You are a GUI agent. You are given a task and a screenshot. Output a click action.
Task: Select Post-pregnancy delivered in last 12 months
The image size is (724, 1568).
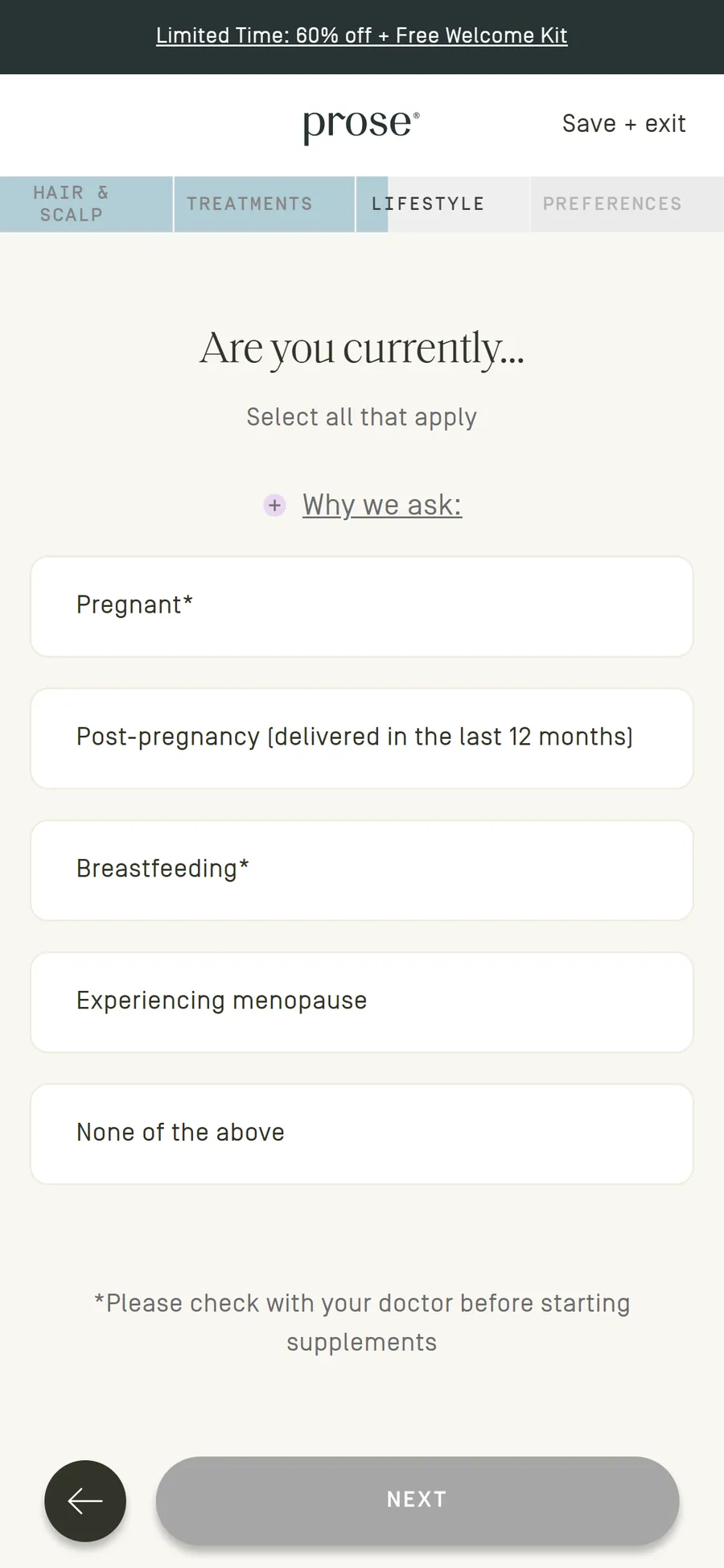pos(362,738)
